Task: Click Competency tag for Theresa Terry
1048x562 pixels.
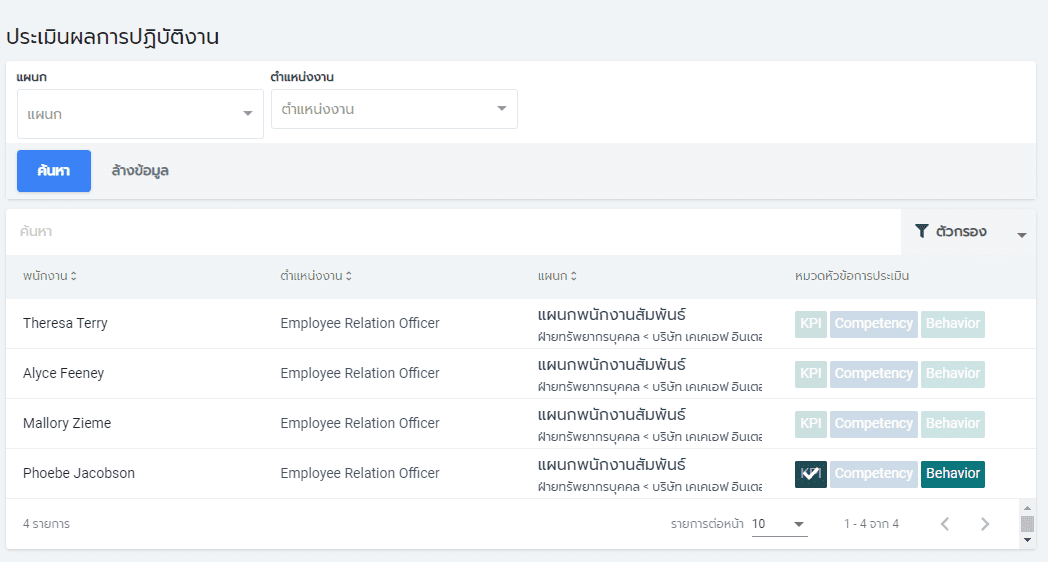Action: coord(874,324)
